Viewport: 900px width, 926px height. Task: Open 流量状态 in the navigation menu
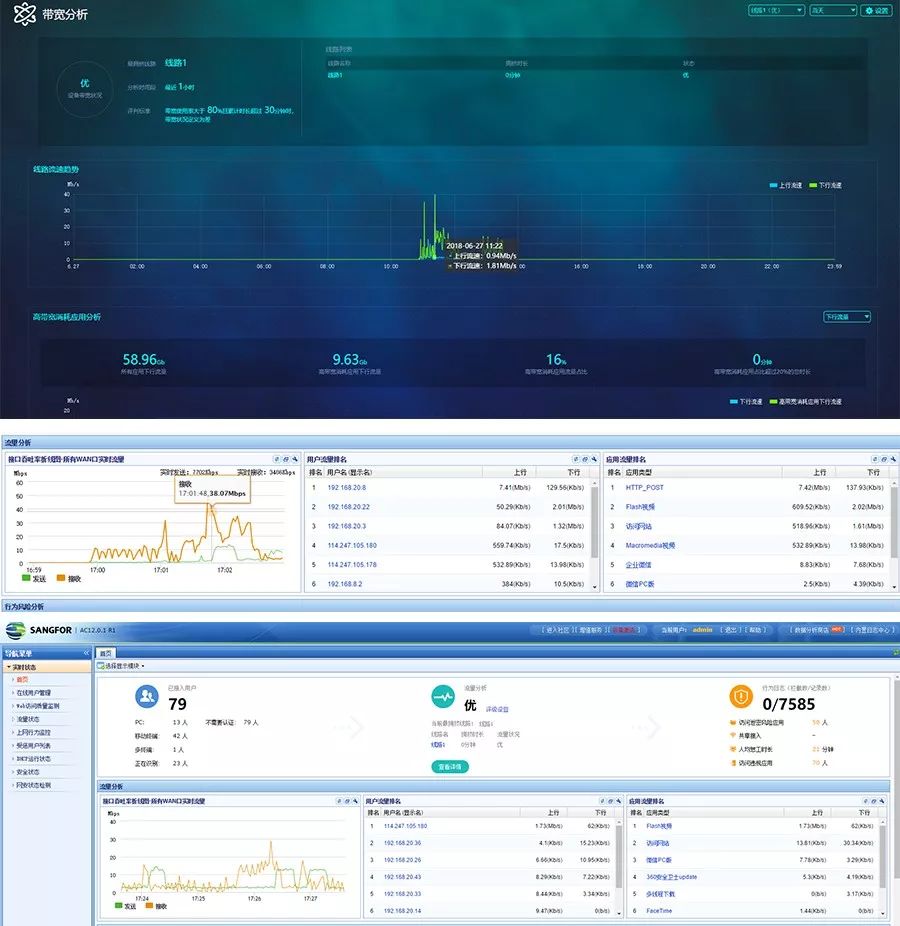click(x=28, y=718)
